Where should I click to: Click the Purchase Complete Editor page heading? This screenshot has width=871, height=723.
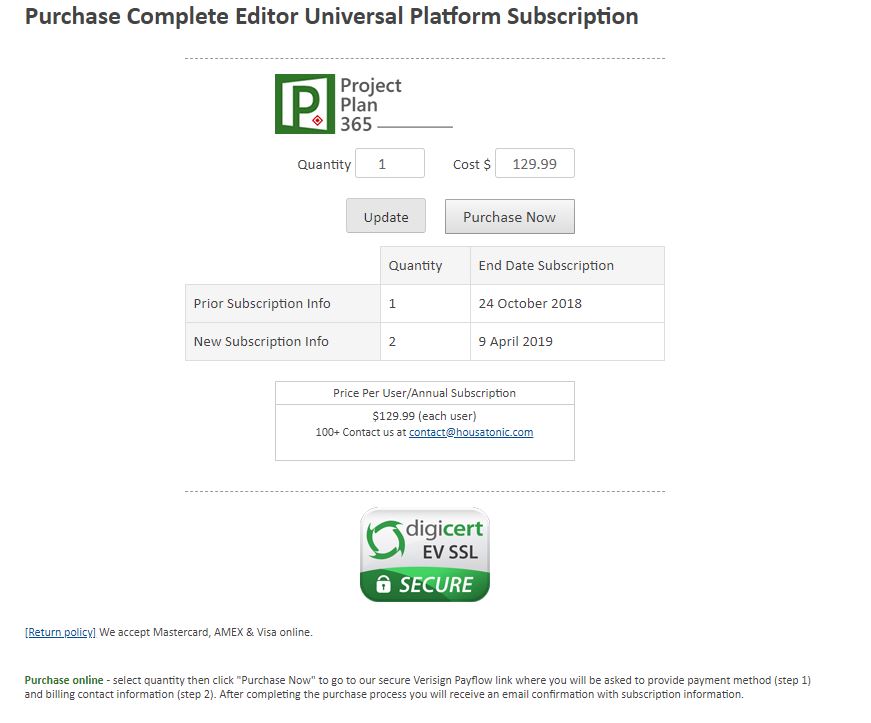click(332, 16)
